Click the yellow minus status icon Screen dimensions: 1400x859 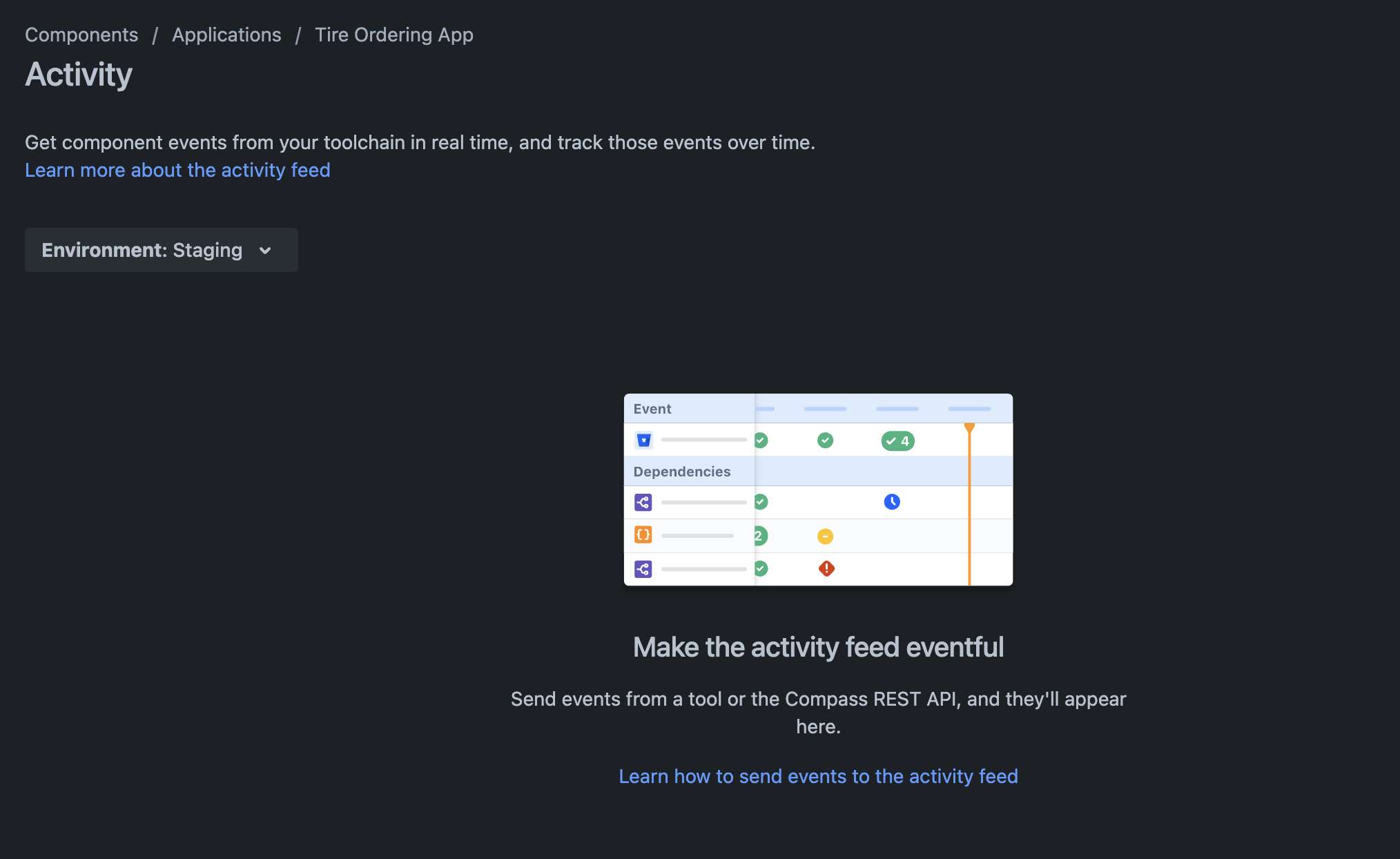click(825, 536)
